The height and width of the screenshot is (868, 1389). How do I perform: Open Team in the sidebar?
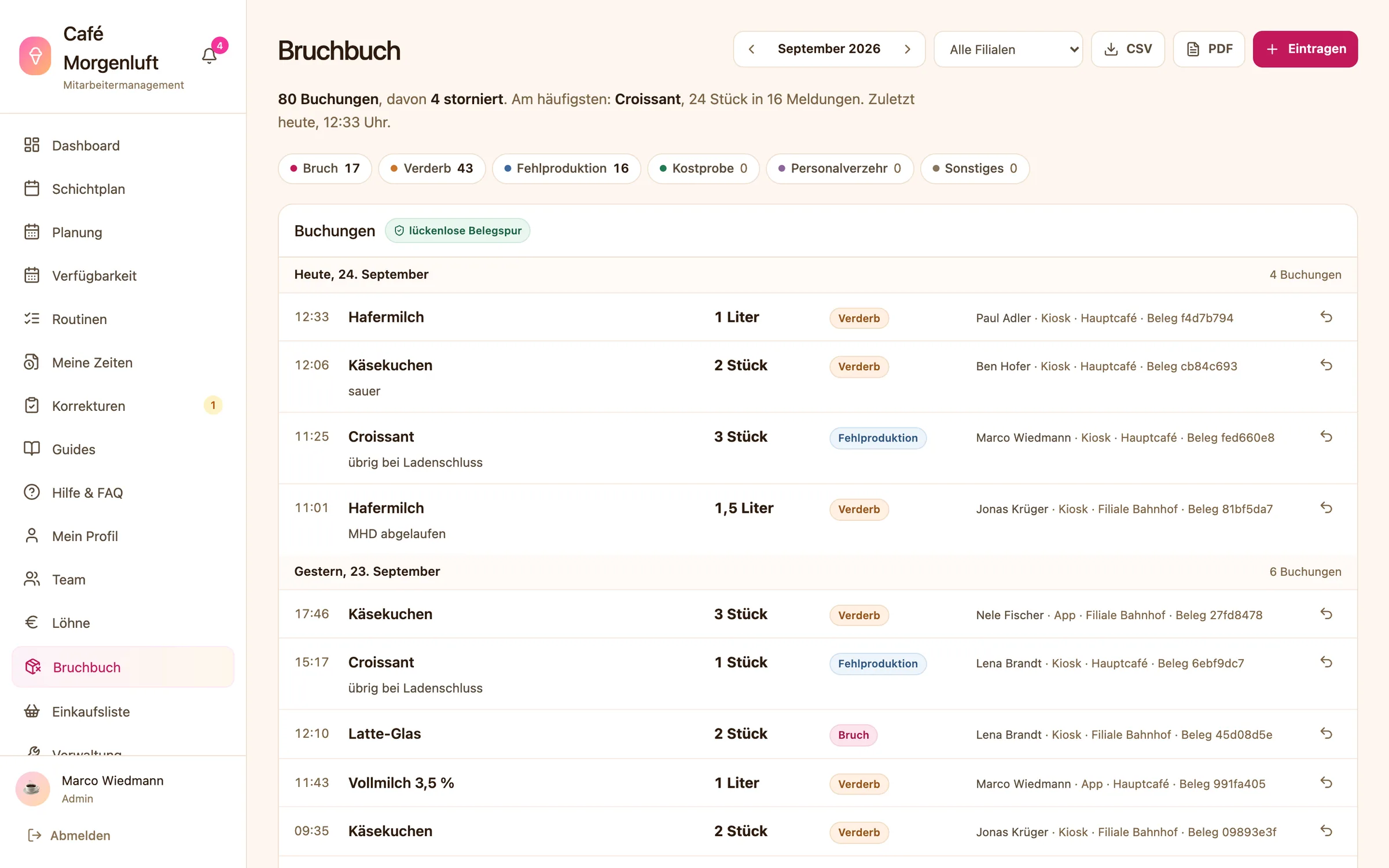[x=123, y=579]
